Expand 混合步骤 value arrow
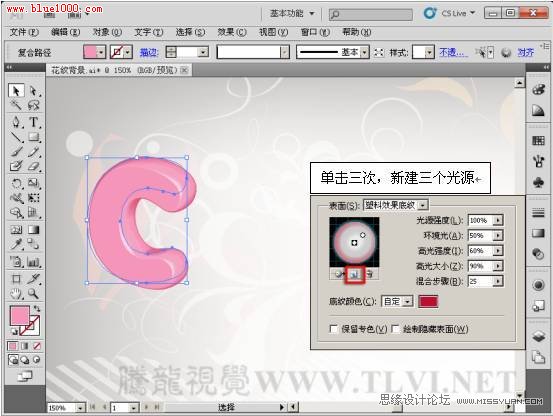 pyautogui.click(x=498, y=281)
